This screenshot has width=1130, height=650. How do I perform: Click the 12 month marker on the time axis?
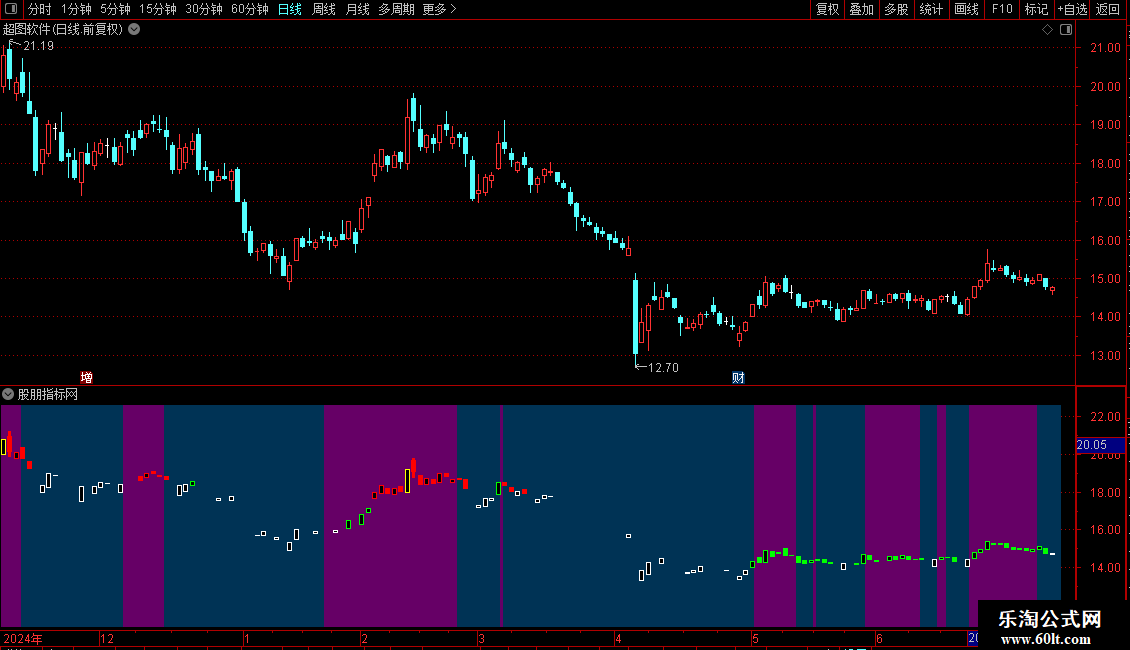pos(107,638)
